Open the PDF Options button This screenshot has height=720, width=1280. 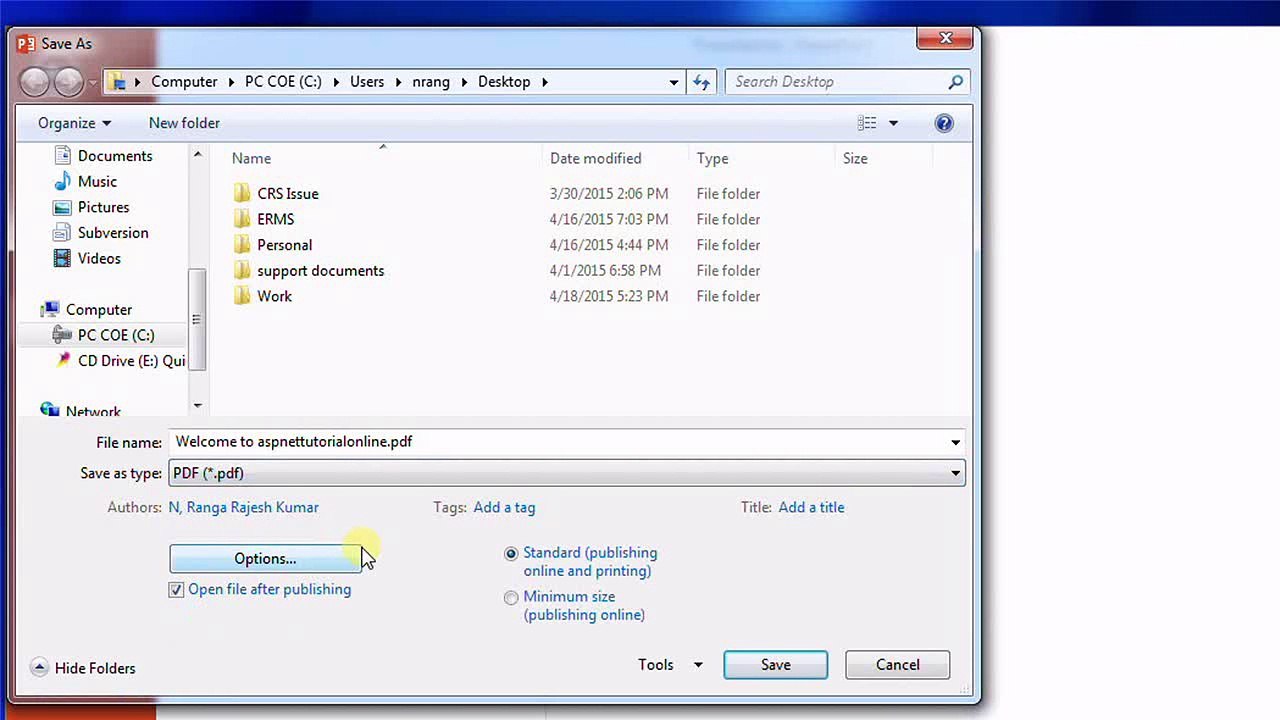click(265, 559)
